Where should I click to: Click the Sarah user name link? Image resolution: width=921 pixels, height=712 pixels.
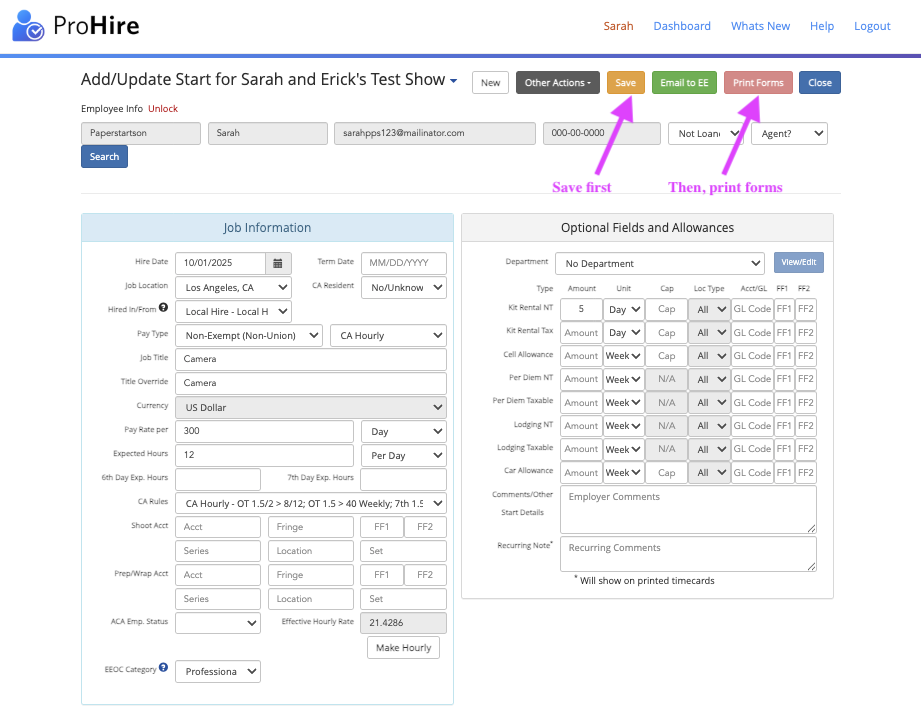click(x=618, y=26)
